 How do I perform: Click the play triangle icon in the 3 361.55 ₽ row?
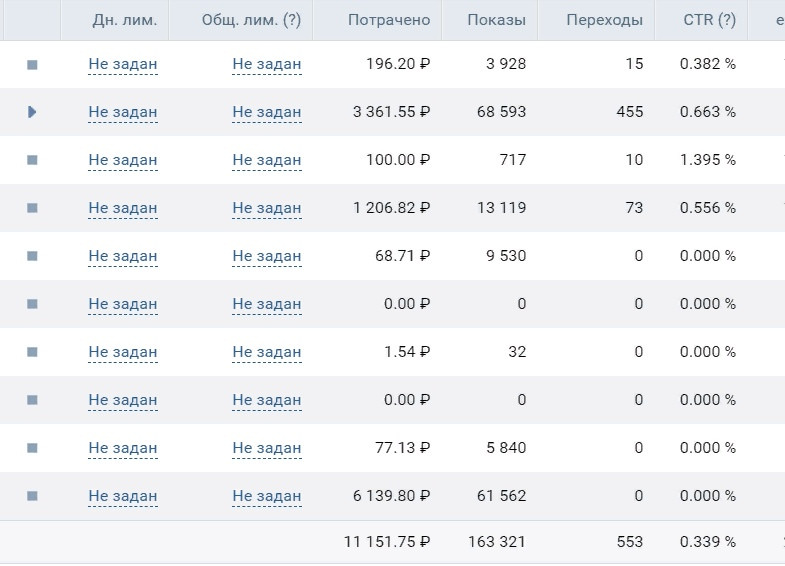click(32, 112)
